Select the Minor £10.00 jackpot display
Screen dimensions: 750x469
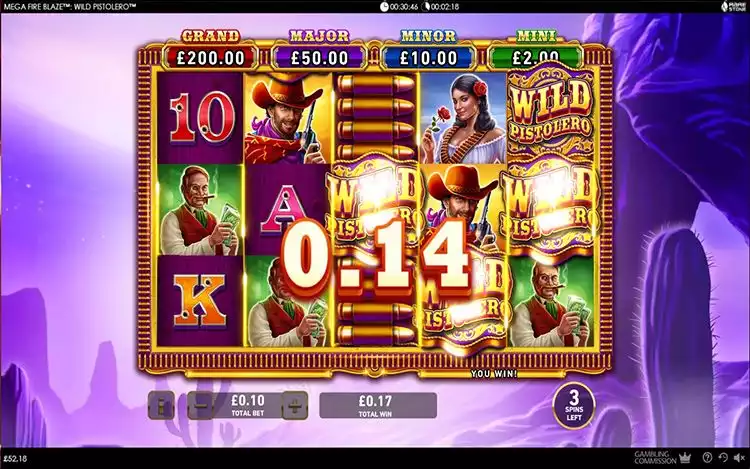pyautogui.click(x=428, y=52)
